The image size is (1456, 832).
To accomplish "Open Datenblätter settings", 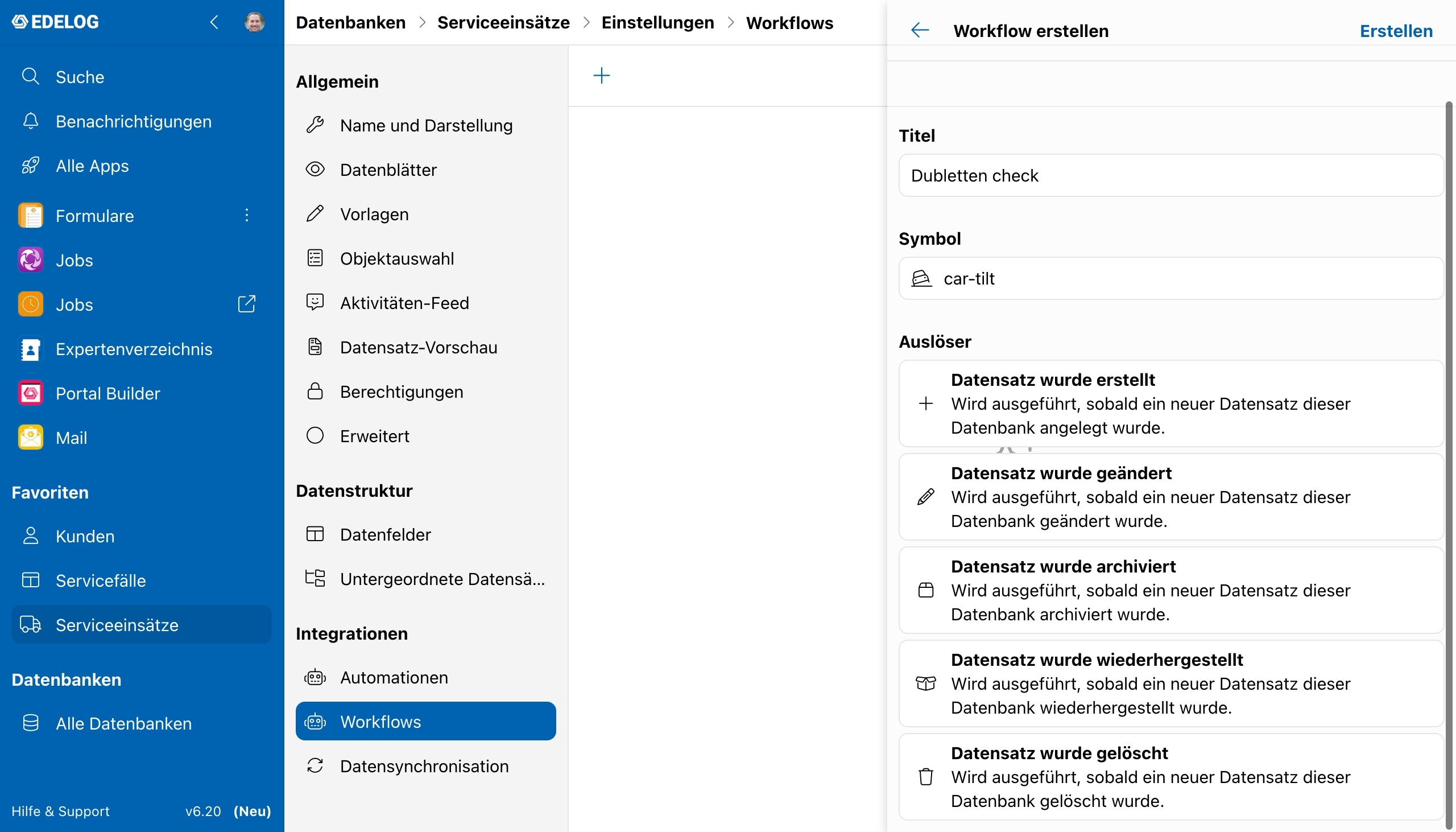I will (x=426, y=170).
